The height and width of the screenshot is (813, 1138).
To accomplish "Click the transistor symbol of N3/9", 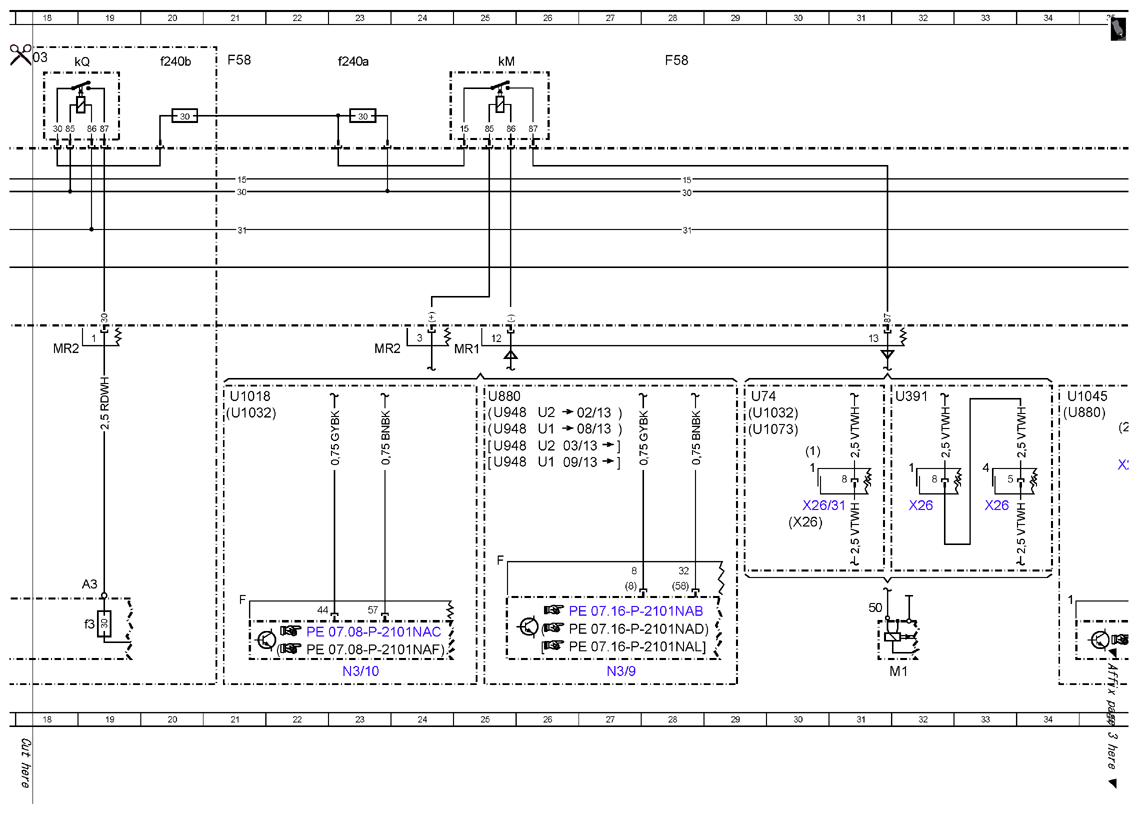I will (529, 626).
